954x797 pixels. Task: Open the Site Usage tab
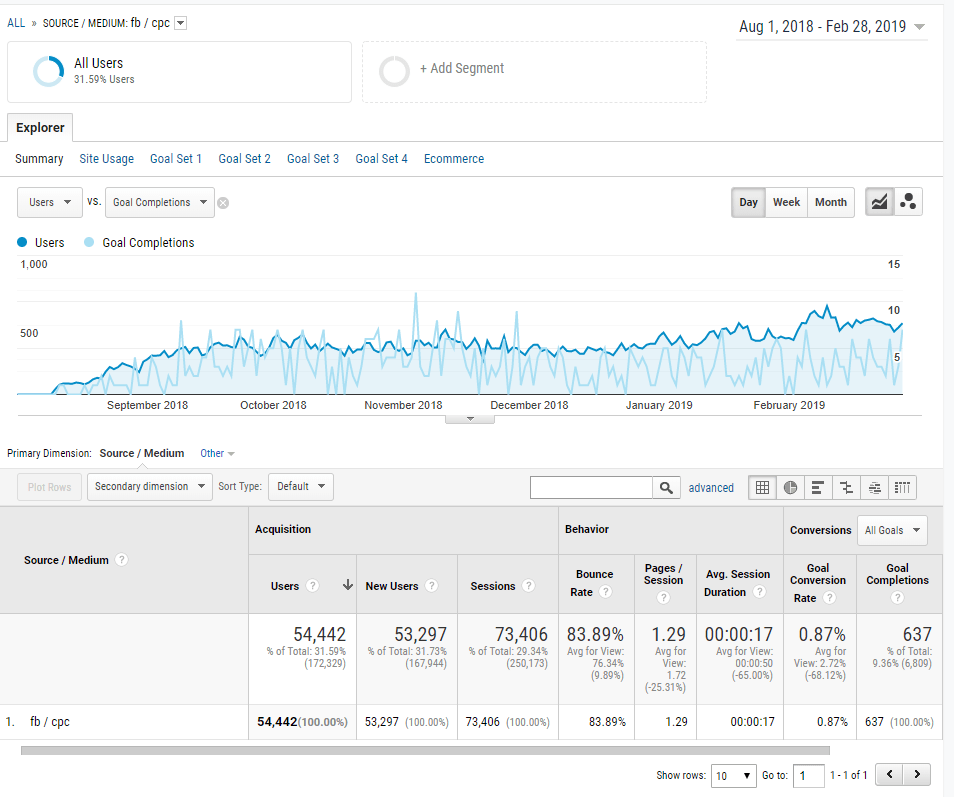point(106,159)
